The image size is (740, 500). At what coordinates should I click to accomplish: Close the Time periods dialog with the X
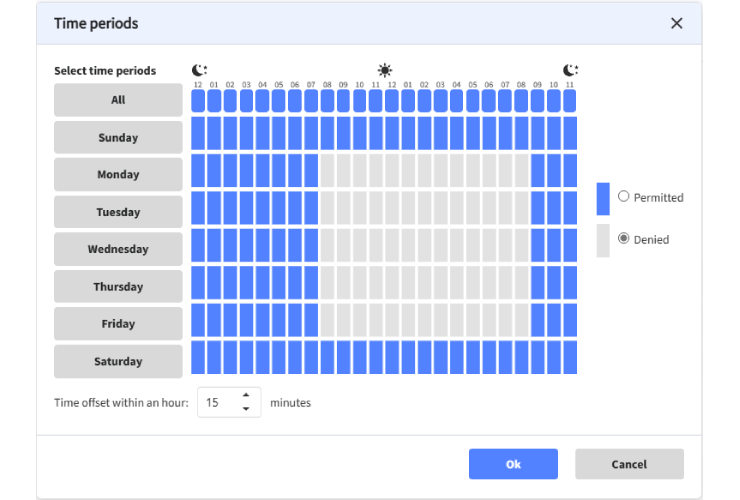[677, 23]
